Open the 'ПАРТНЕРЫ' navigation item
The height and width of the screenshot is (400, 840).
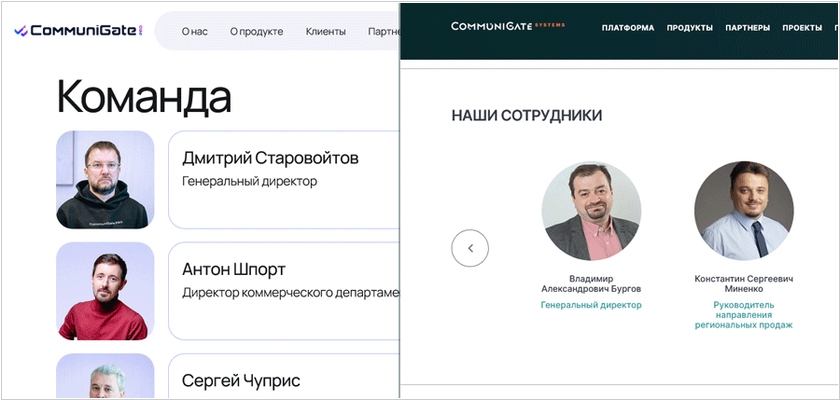748,28
